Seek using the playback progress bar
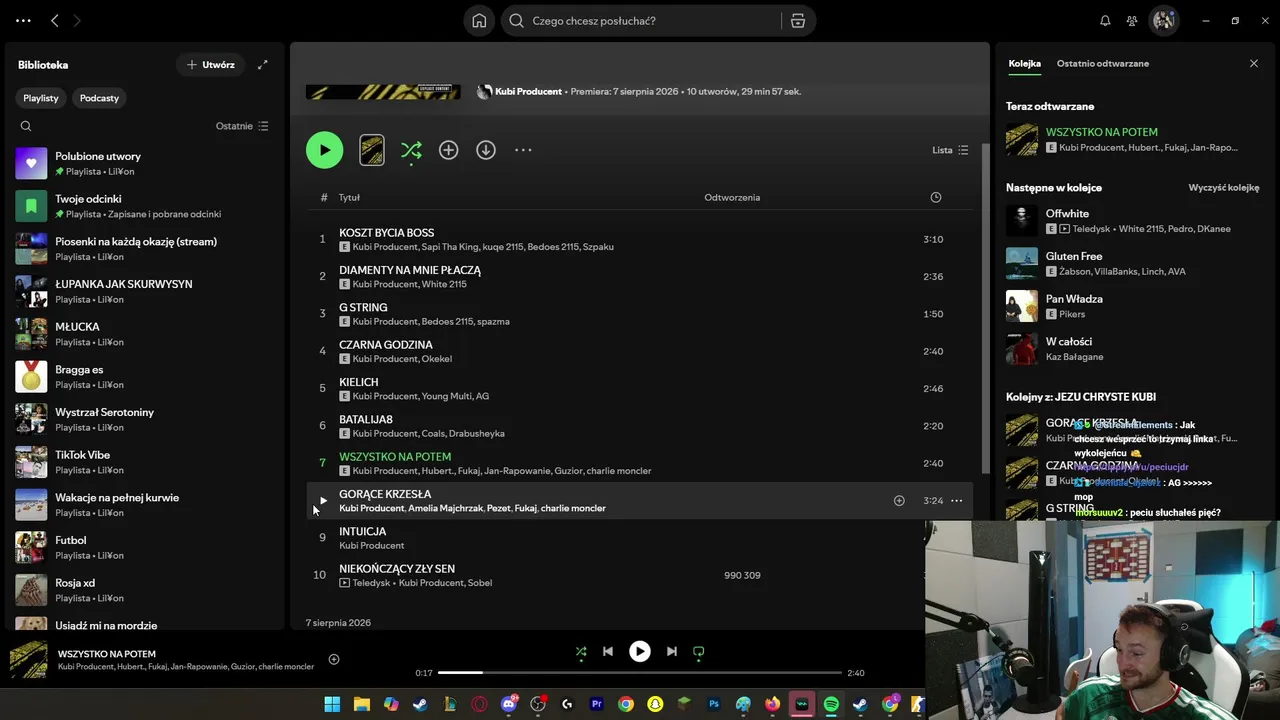Viewport: 1280px width, 720px height. [640, 673]
